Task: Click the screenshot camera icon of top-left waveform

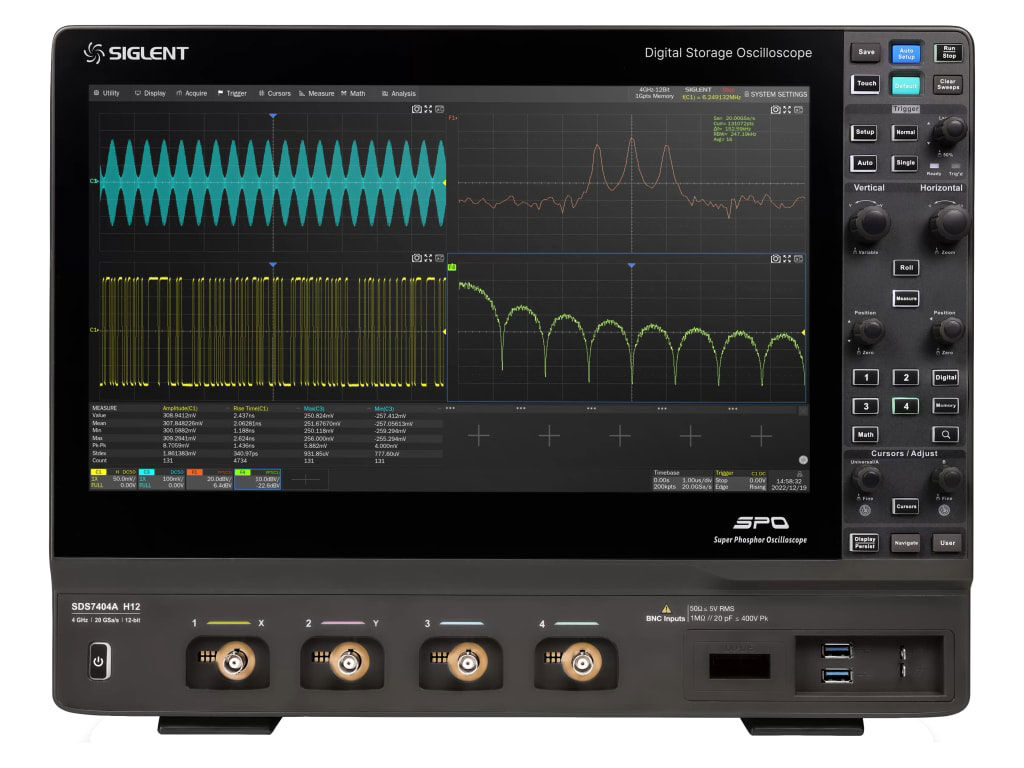Action: coord(416,109)
